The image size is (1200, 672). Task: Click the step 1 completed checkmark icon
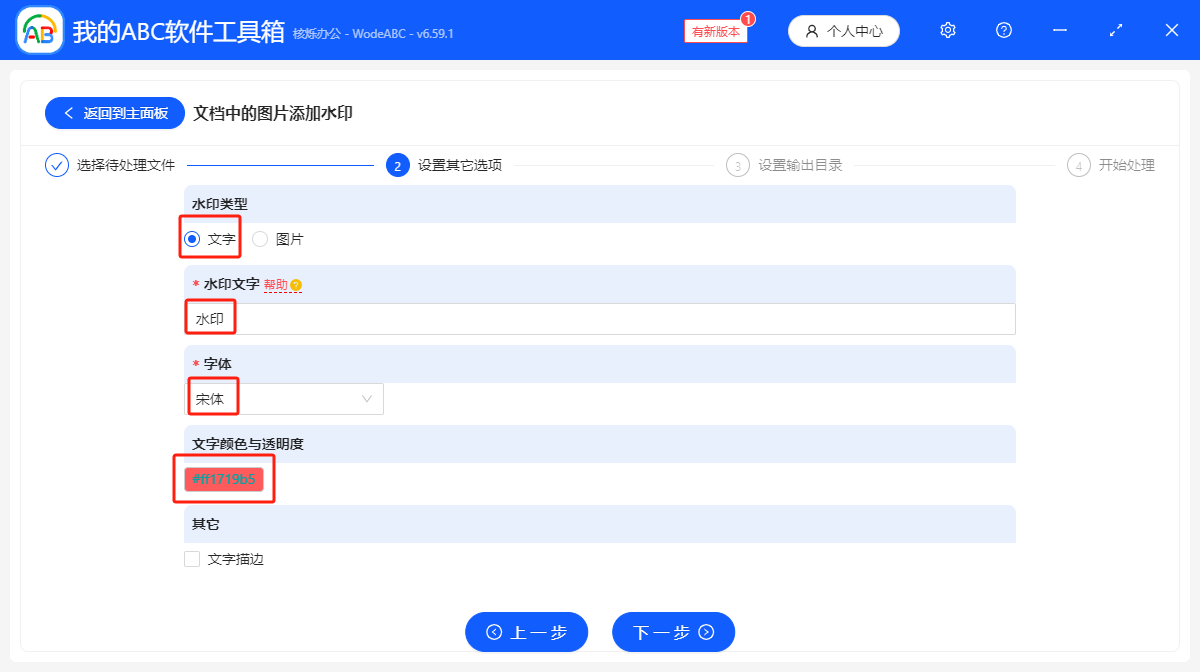[56, 165]
